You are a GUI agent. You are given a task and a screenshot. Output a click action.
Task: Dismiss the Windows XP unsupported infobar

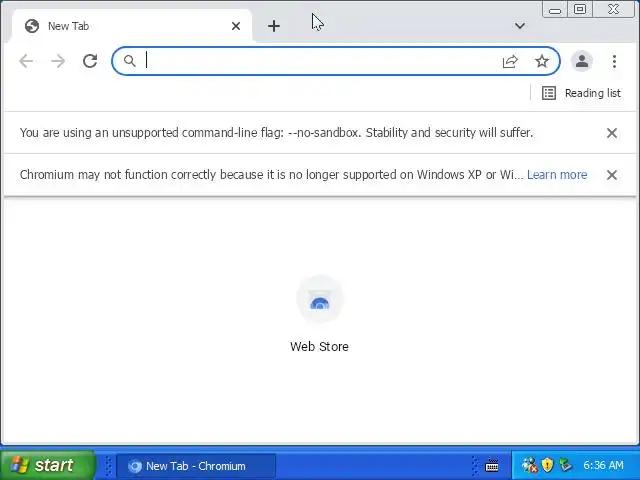pyautogui.click(x=611, y=175)
